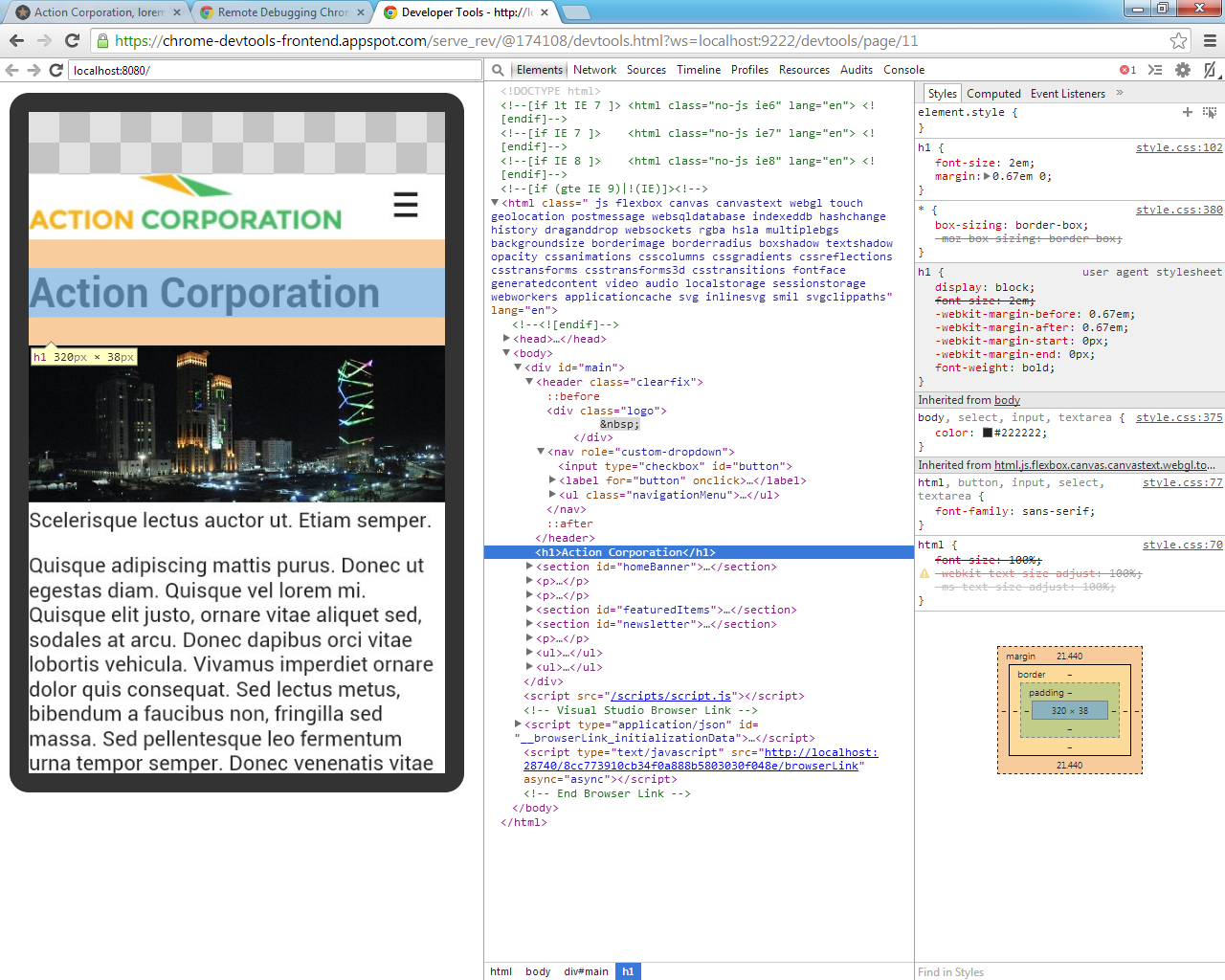
Task: Expand the section id="homeBanner" node
Action: coord(529,567)
